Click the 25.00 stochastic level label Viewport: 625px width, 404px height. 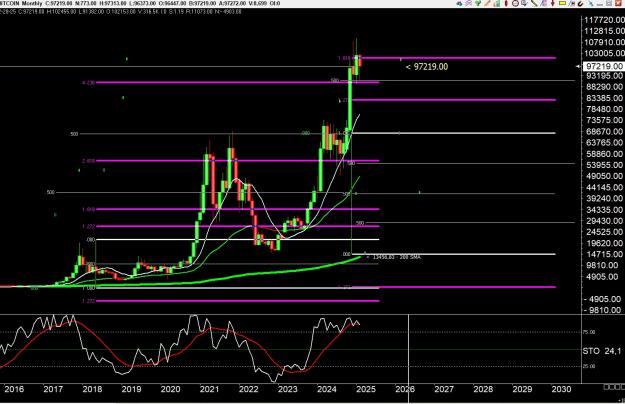click(589, 366)
